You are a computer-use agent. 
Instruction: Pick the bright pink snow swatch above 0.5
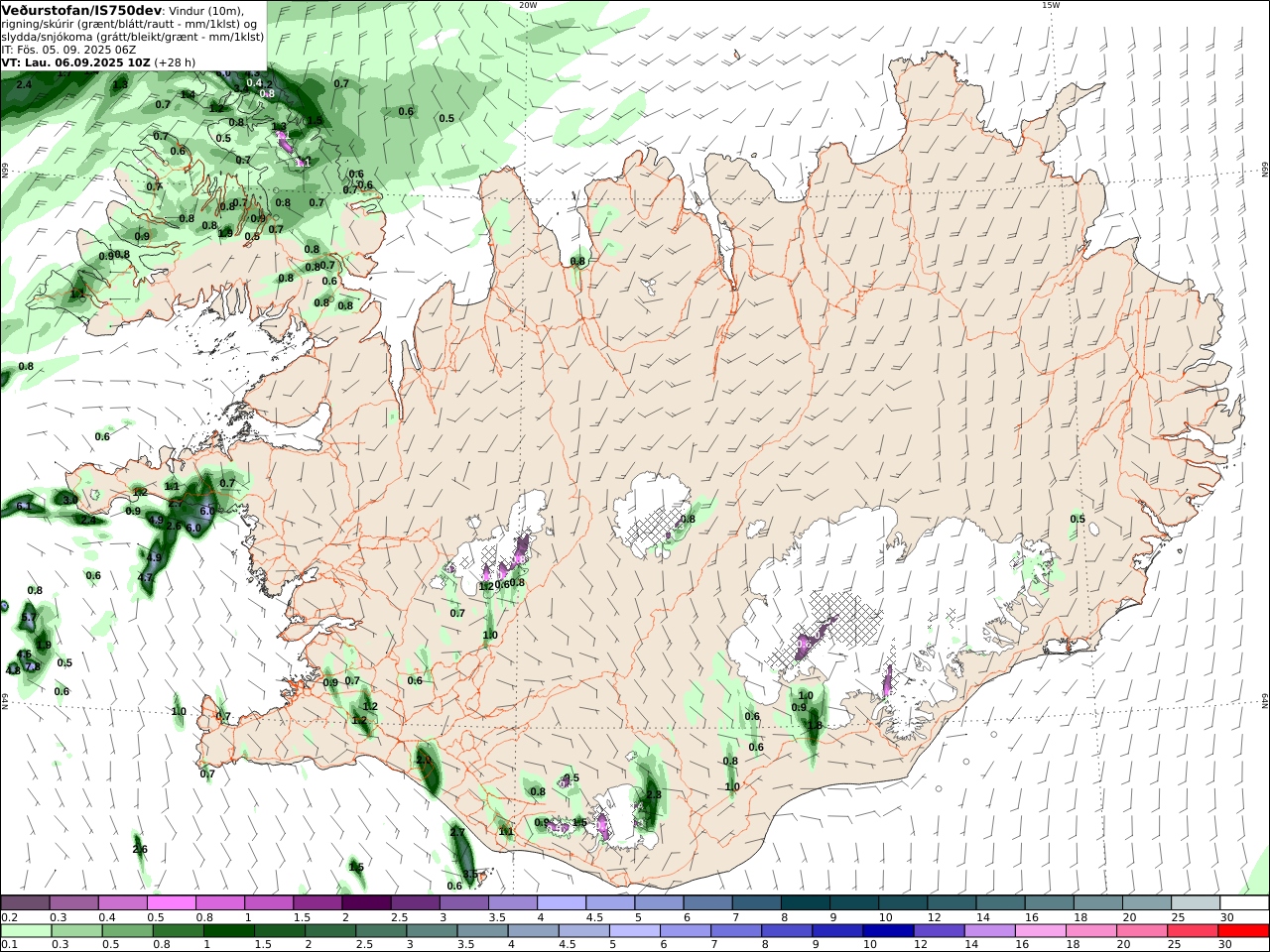pyautogui.click(x=171, y=902)
